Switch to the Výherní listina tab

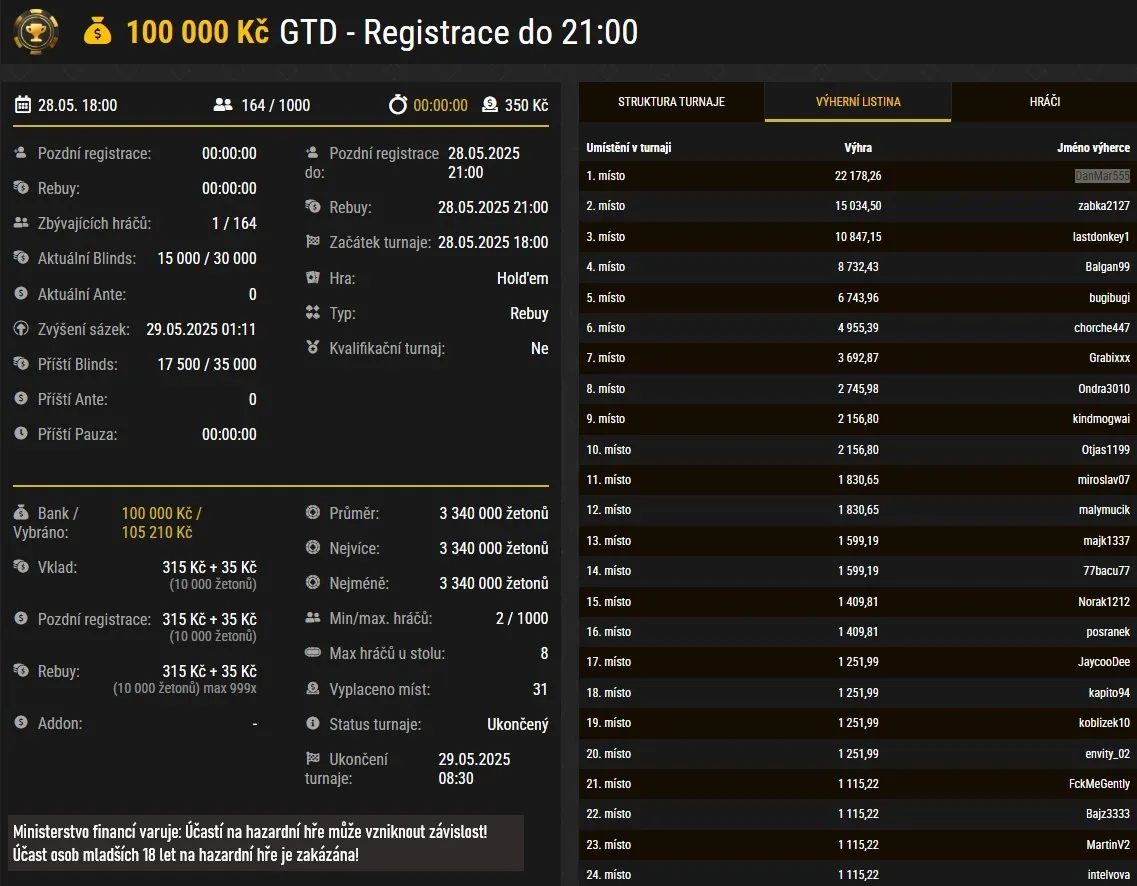click(857, 102)
